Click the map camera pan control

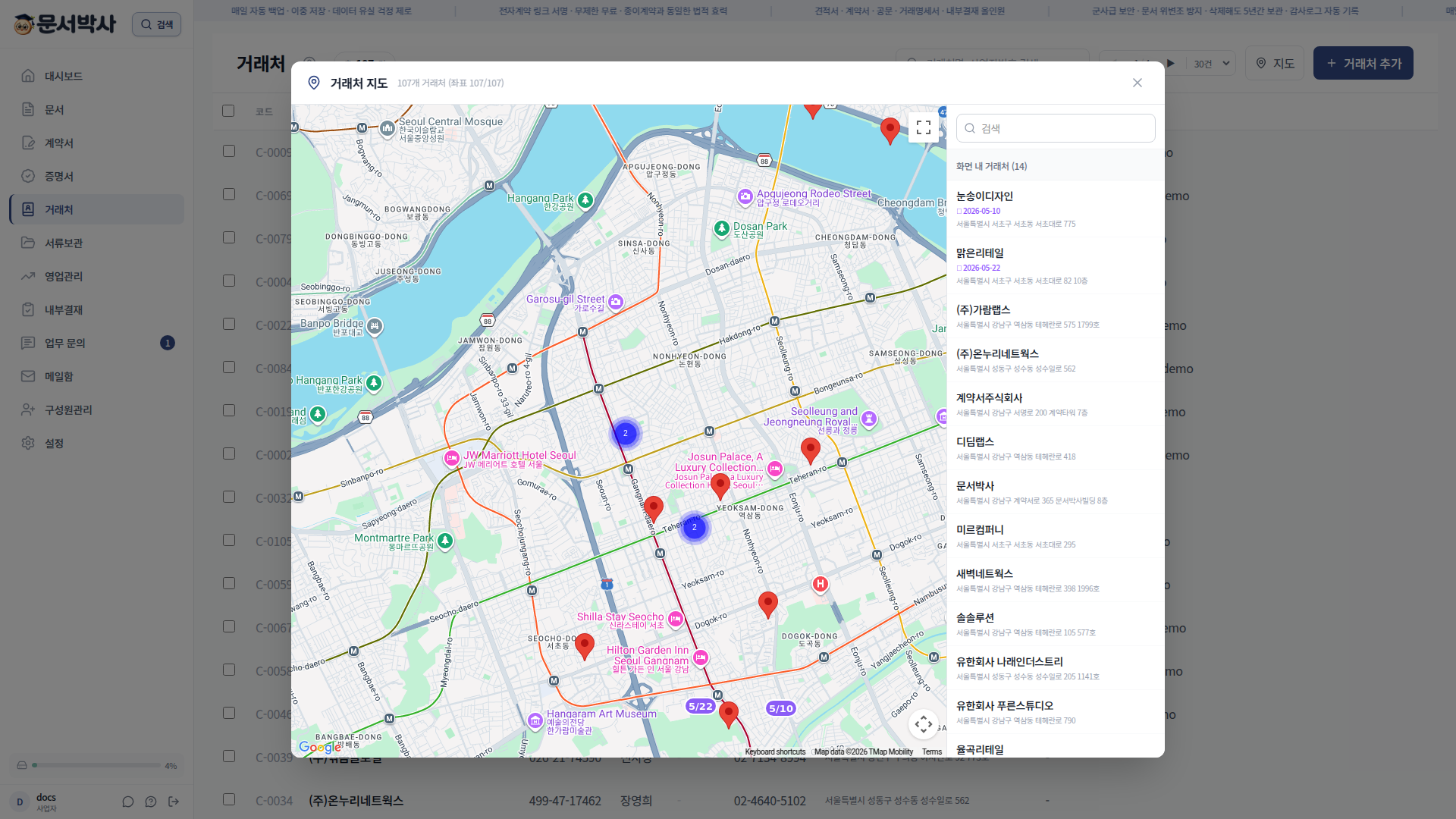pos(924,724)
